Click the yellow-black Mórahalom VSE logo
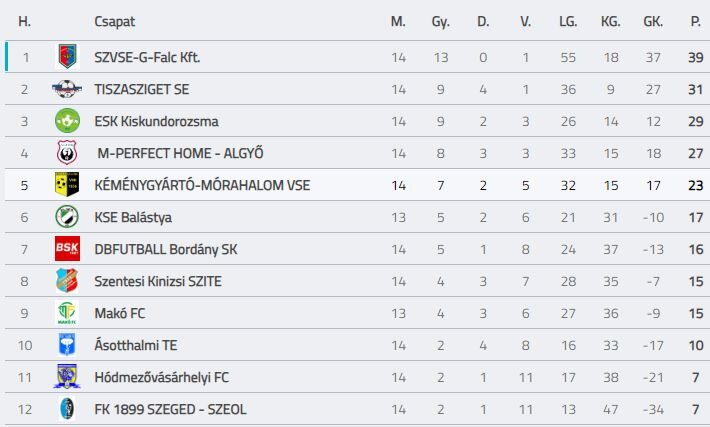This screenshot has width=710, height=427. (x=67, y=185)
